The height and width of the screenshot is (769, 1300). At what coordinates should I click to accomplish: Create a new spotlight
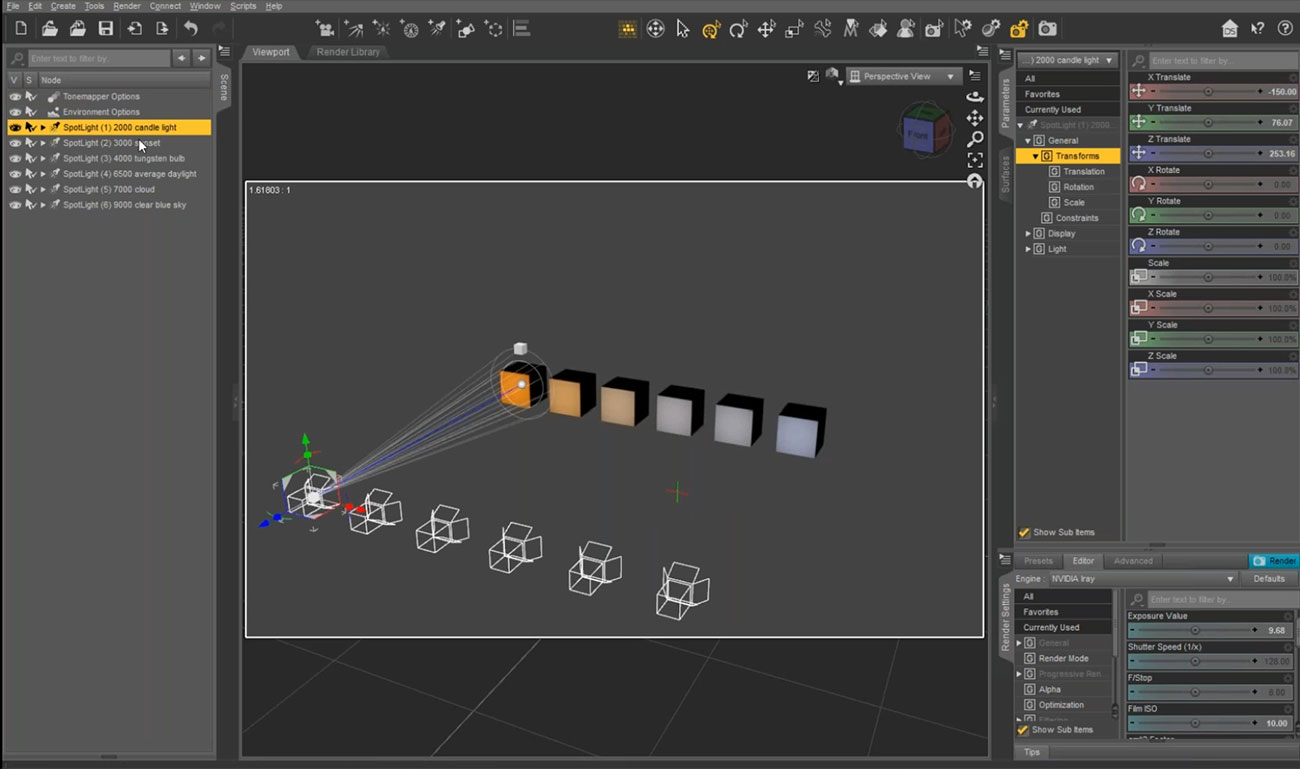(x=437, y=29)
